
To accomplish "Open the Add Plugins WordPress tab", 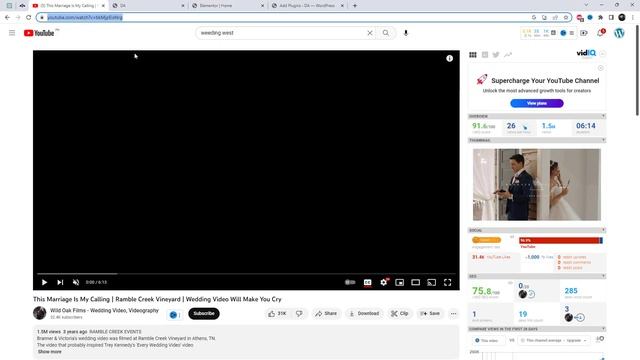I will (308, 6).
